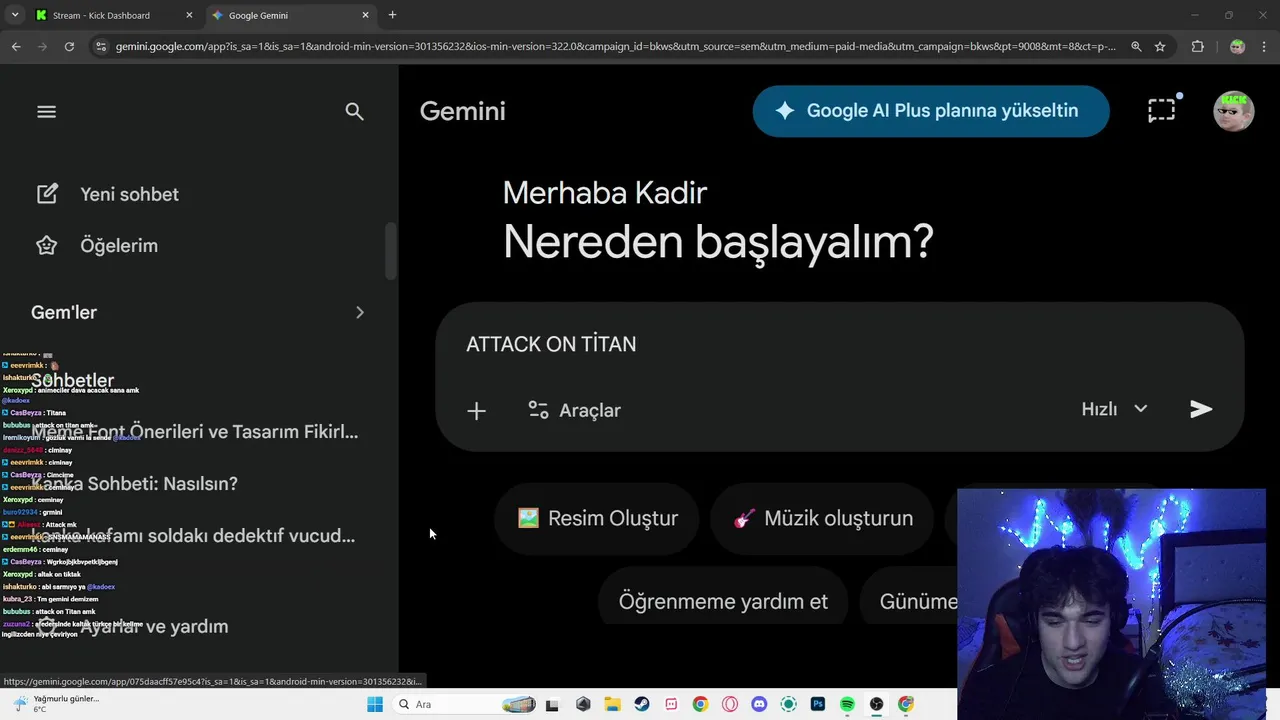Click the sidebar search magnifier icon
This screenshot has height=720, width=1280.
click(x=354, y=112)
